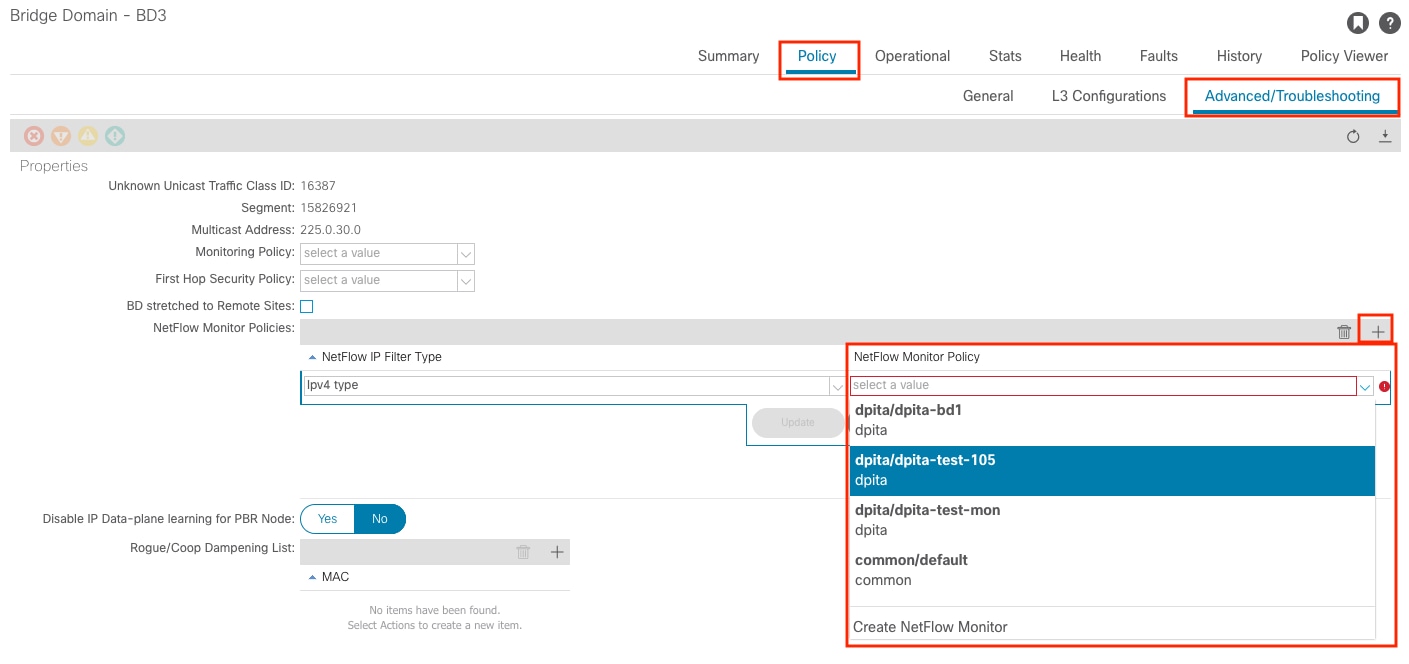Screen dimensions: 1409x664
Task: Open the bookmark icon in the top bar
Action: (x=1358, y=22)
